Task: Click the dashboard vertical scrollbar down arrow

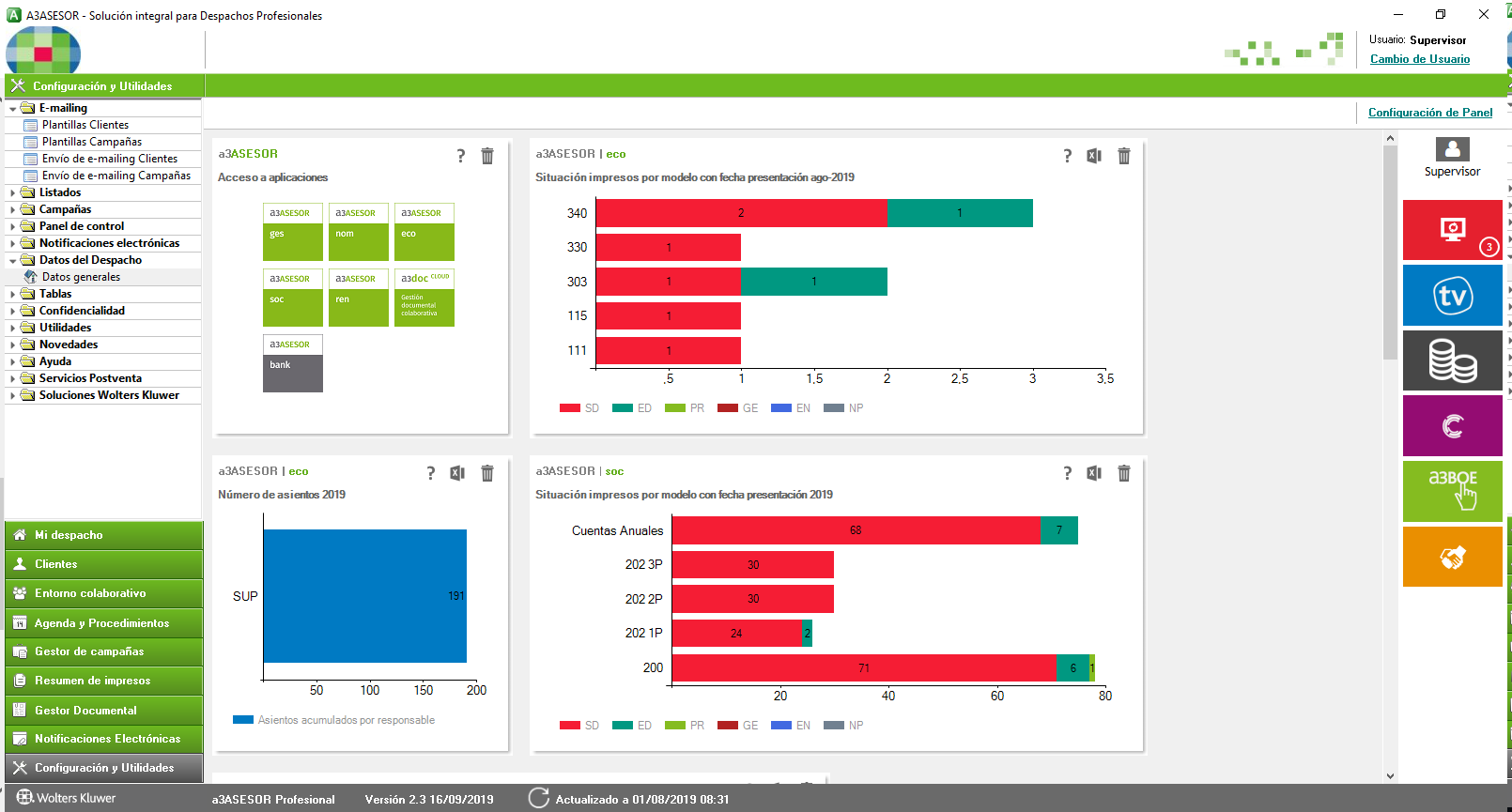Action: 1390,776
